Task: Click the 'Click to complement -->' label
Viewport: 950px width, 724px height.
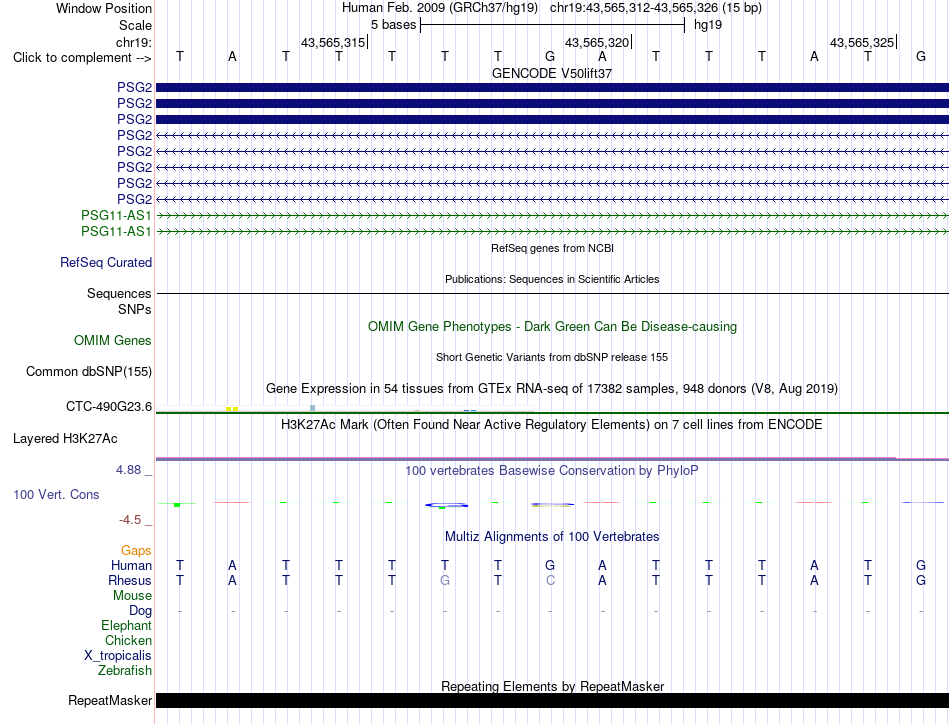Action: tap(82, 58)
